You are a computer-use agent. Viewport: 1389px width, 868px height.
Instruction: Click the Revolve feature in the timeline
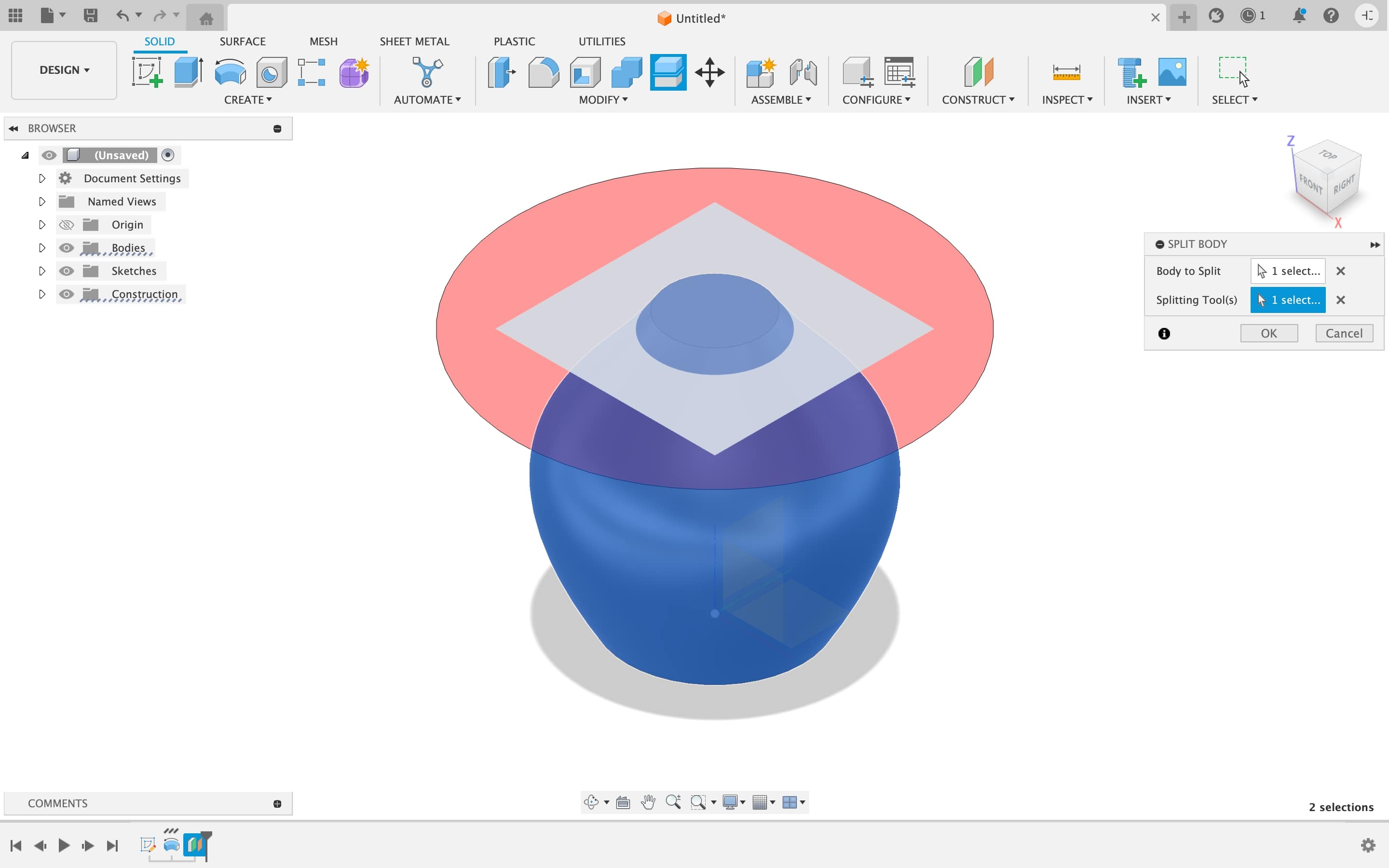click(172, 845)
